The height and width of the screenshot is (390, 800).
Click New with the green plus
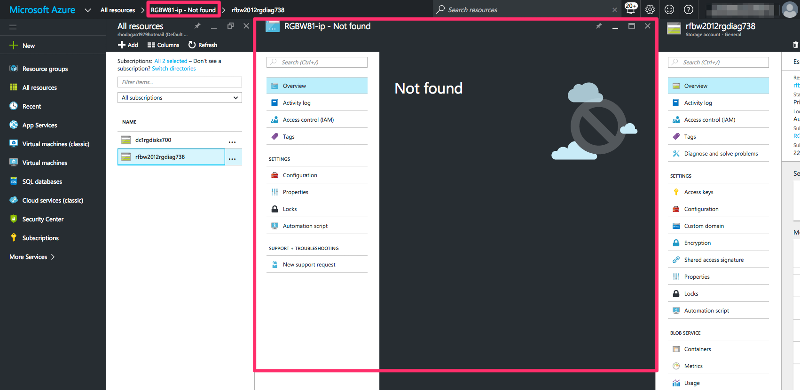tap(22, 45)
